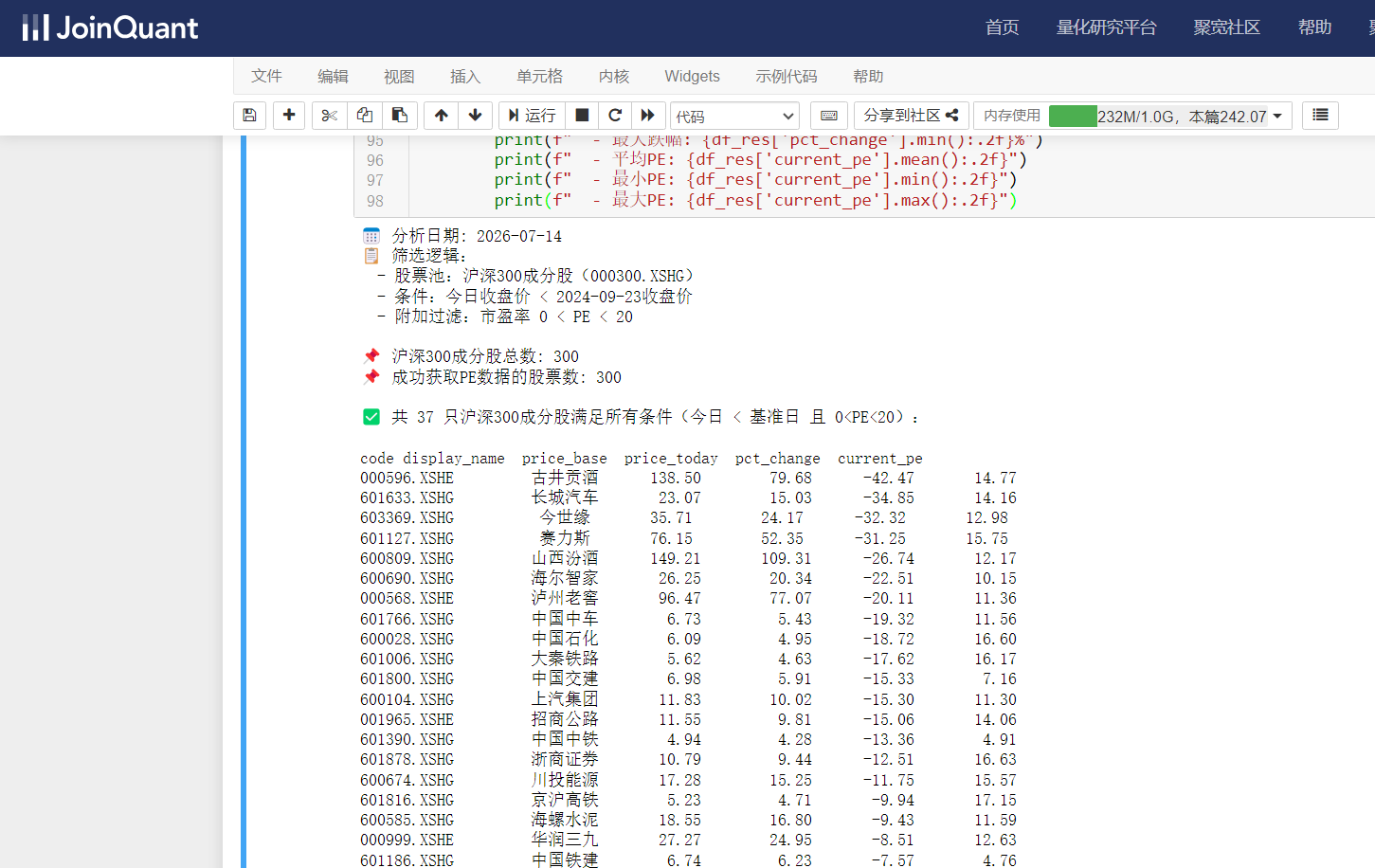Expand memory usage dropdown arrow

tap(1277, 116)
